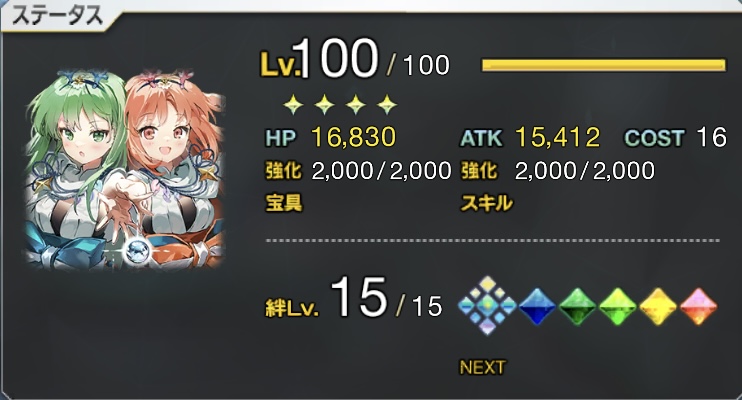Click the light green bond gem
742x400 pixels.
coord(617,307)
